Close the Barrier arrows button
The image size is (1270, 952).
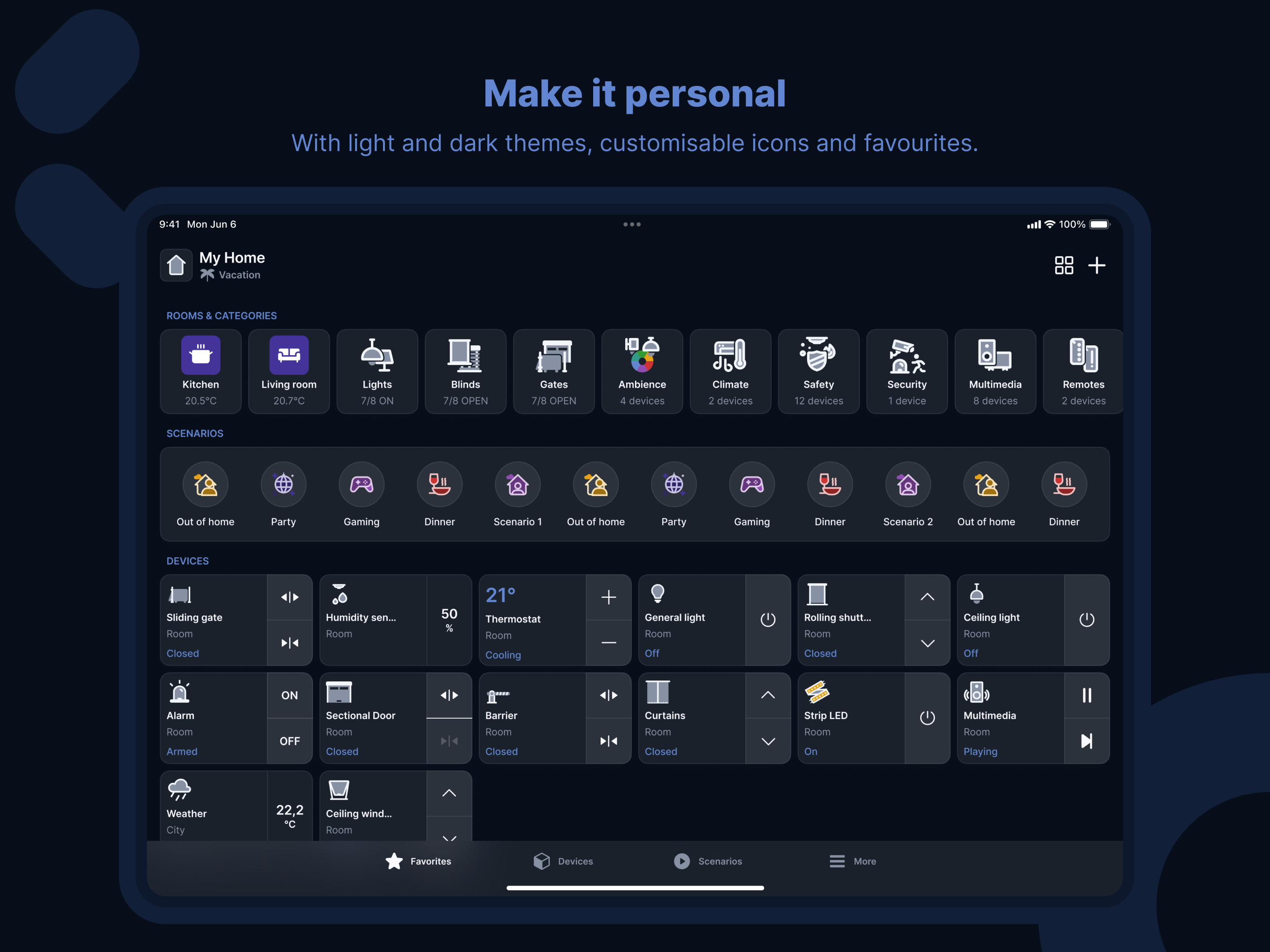[609, 741]
